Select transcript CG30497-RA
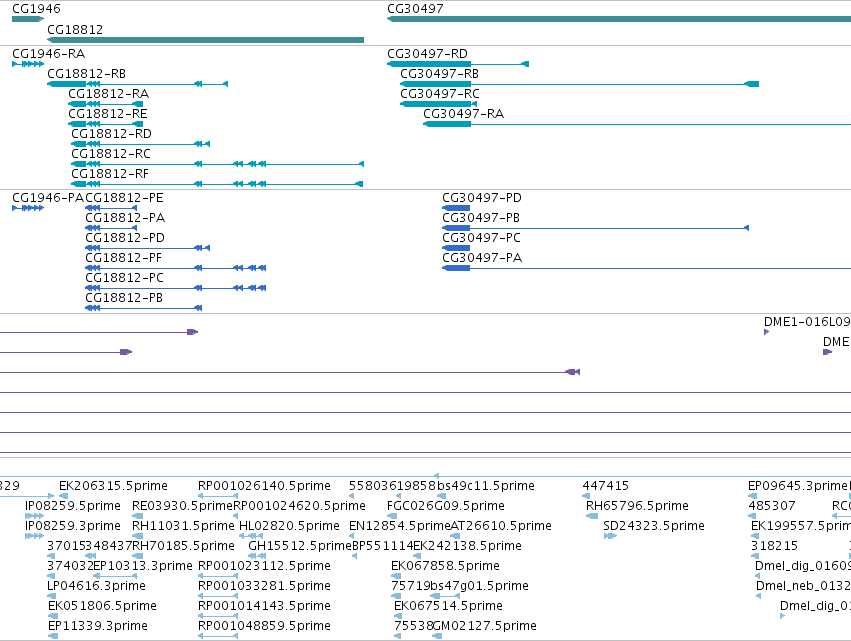Image resolution: width=851 pixels, height=641 pixels. click(x=463, y=114)
